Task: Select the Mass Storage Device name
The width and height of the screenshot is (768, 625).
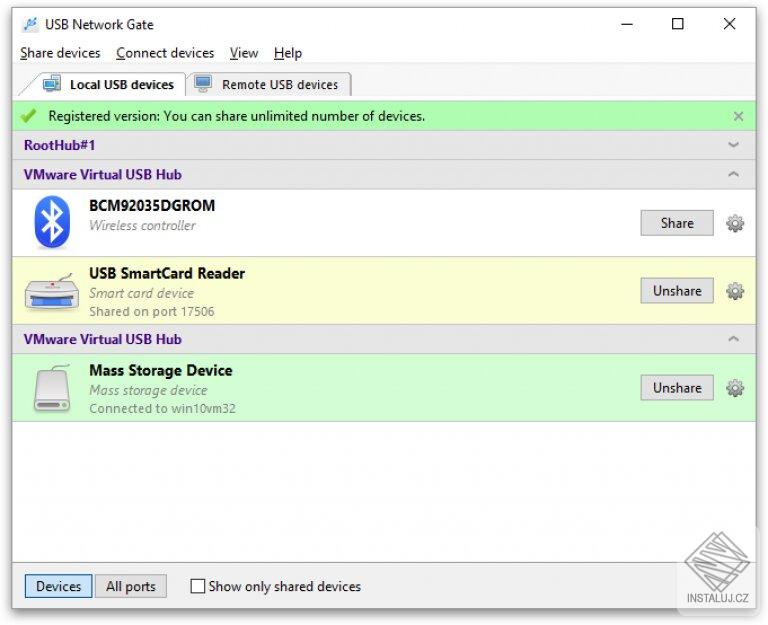Action: point(161,370)
